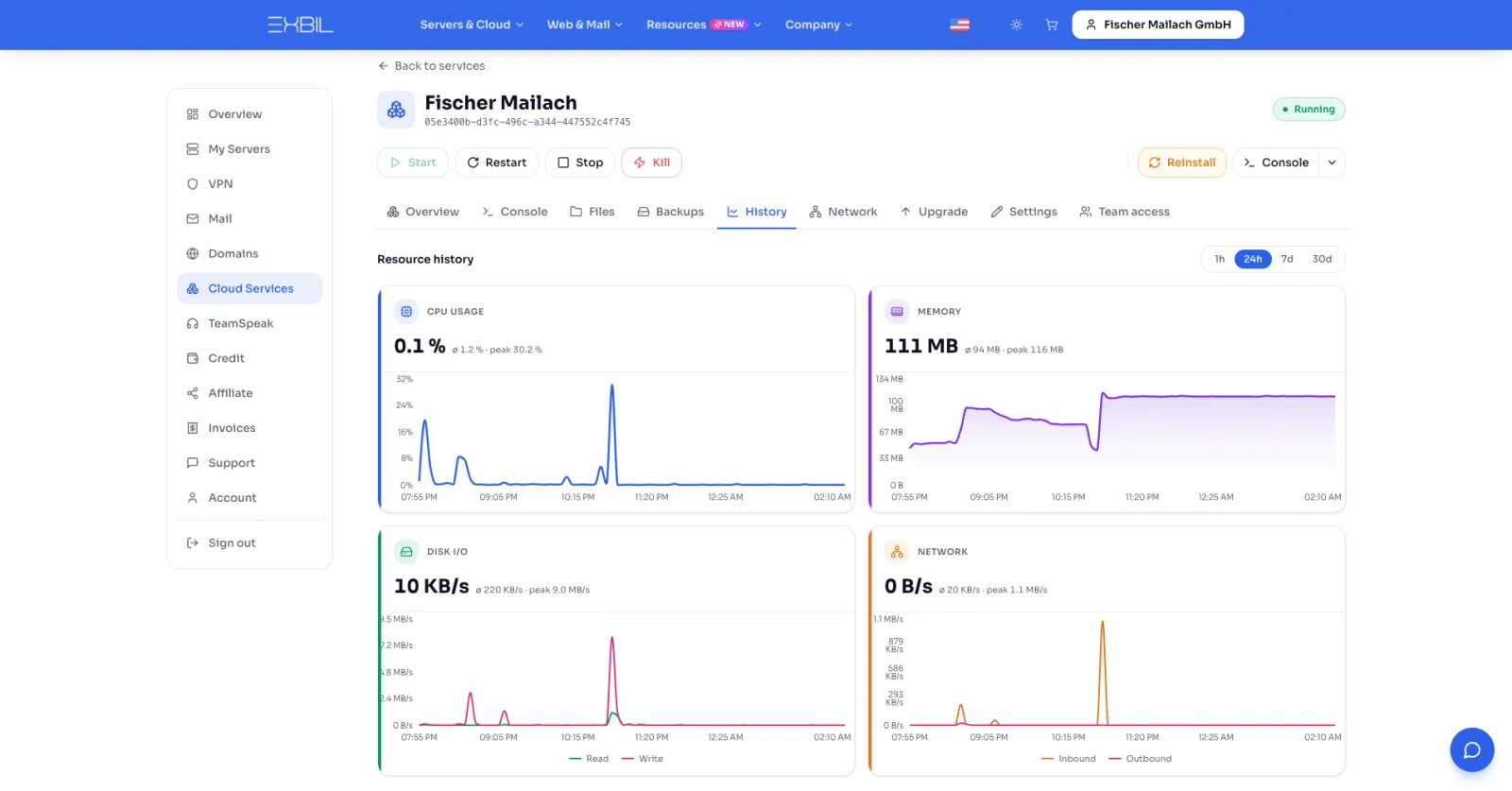
Task: Open the Fischer Mailach GmbH account menu
Action: (x=1158, y=25)
